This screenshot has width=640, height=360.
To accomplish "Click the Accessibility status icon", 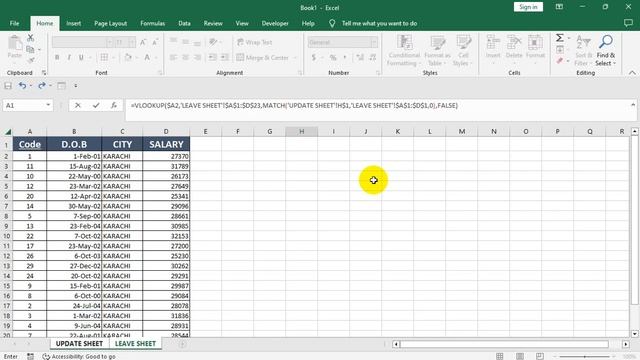I will click(46, 356).
